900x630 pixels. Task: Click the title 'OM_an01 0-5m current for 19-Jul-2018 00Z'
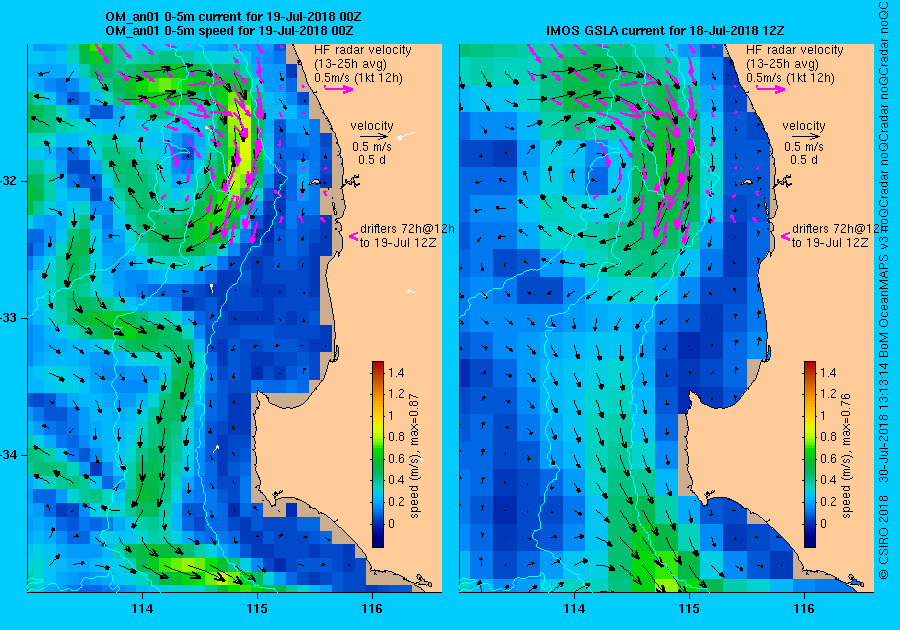click(x=234, y=17)
